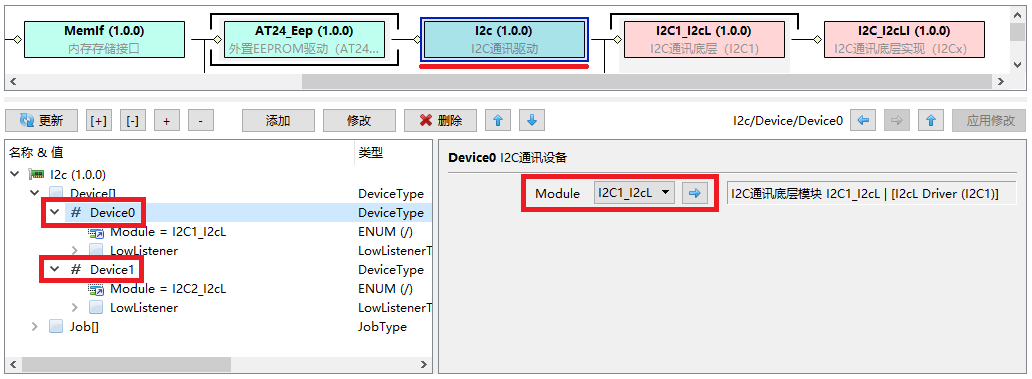Go to parent with the up arrow next to 应用修改
The height and width of the screenshot is (379, 1032).
point(931,120)
